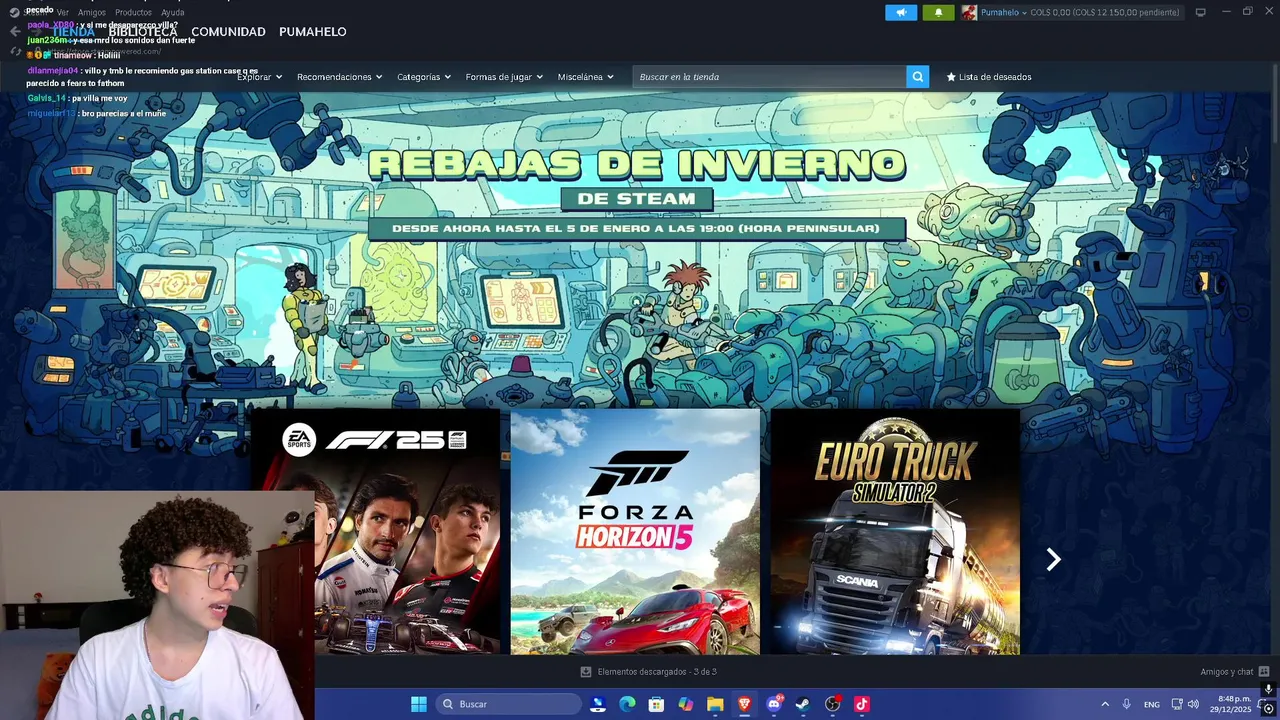The width and height of the screenshot is (1280, 720).
Task: Expand the Categorías menu
Action: tap(424, 77)
